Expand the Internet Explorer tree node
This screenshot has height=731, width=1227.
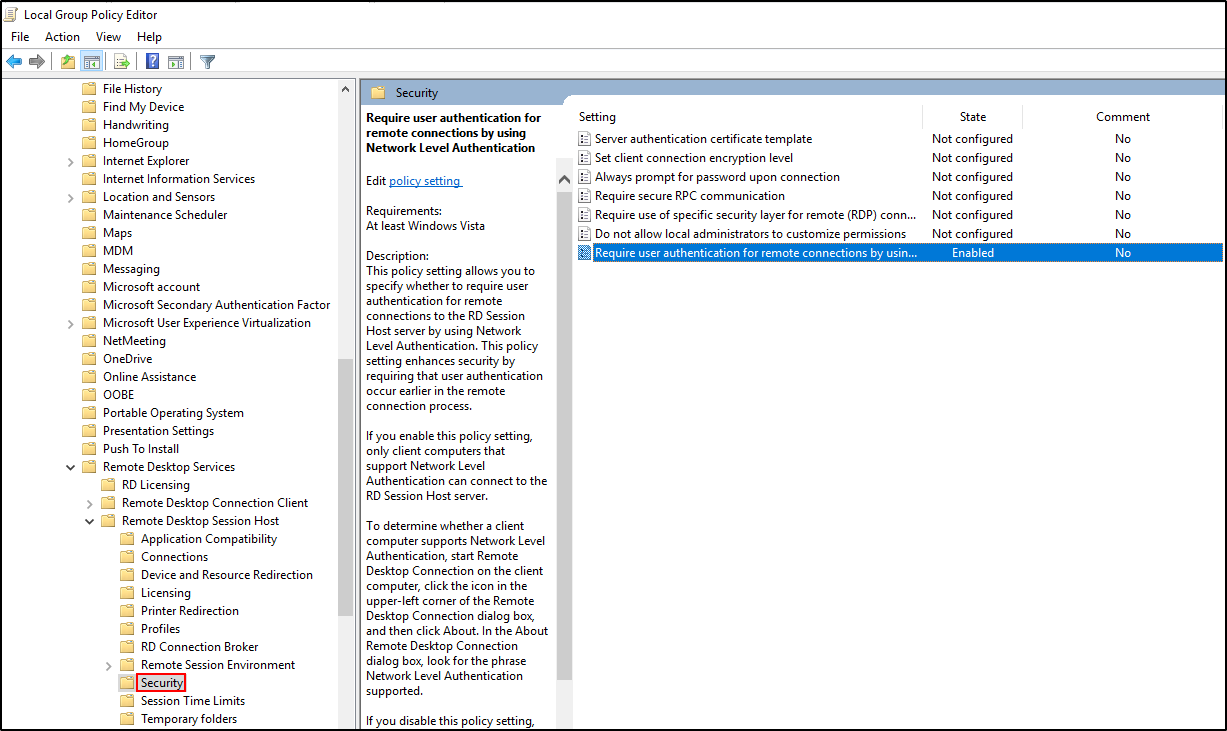(x=70, y=161)
